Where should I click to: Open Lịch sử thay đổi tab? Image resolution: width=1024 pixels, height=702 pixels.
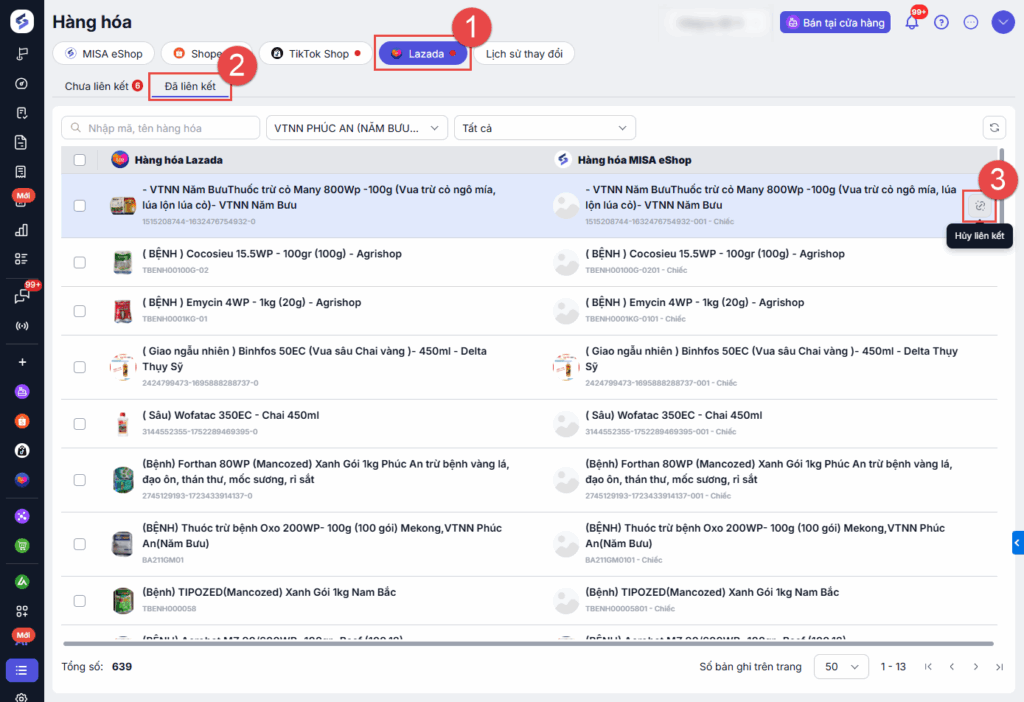click(524, 54)
